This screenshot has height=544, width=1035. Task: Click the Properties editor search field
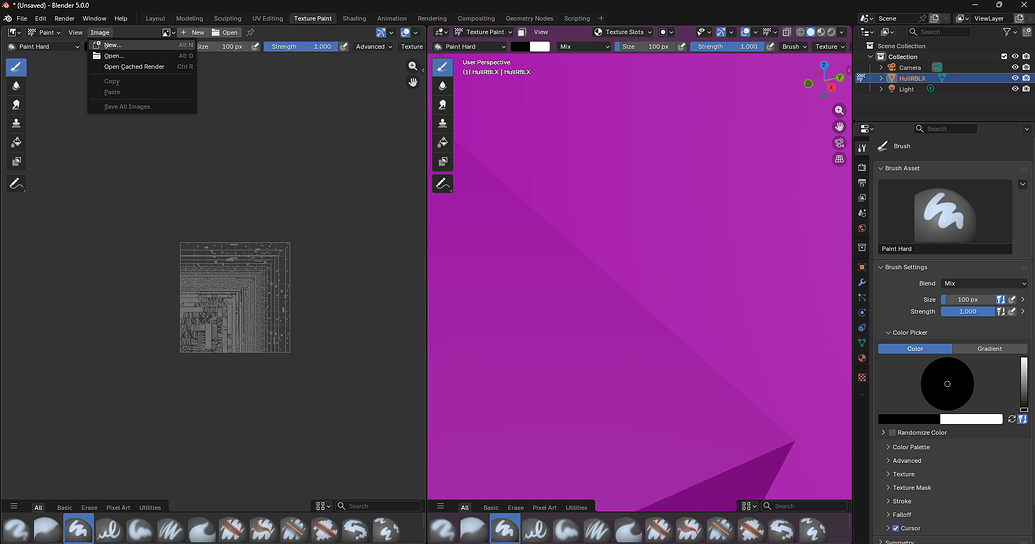click(945, 129)
